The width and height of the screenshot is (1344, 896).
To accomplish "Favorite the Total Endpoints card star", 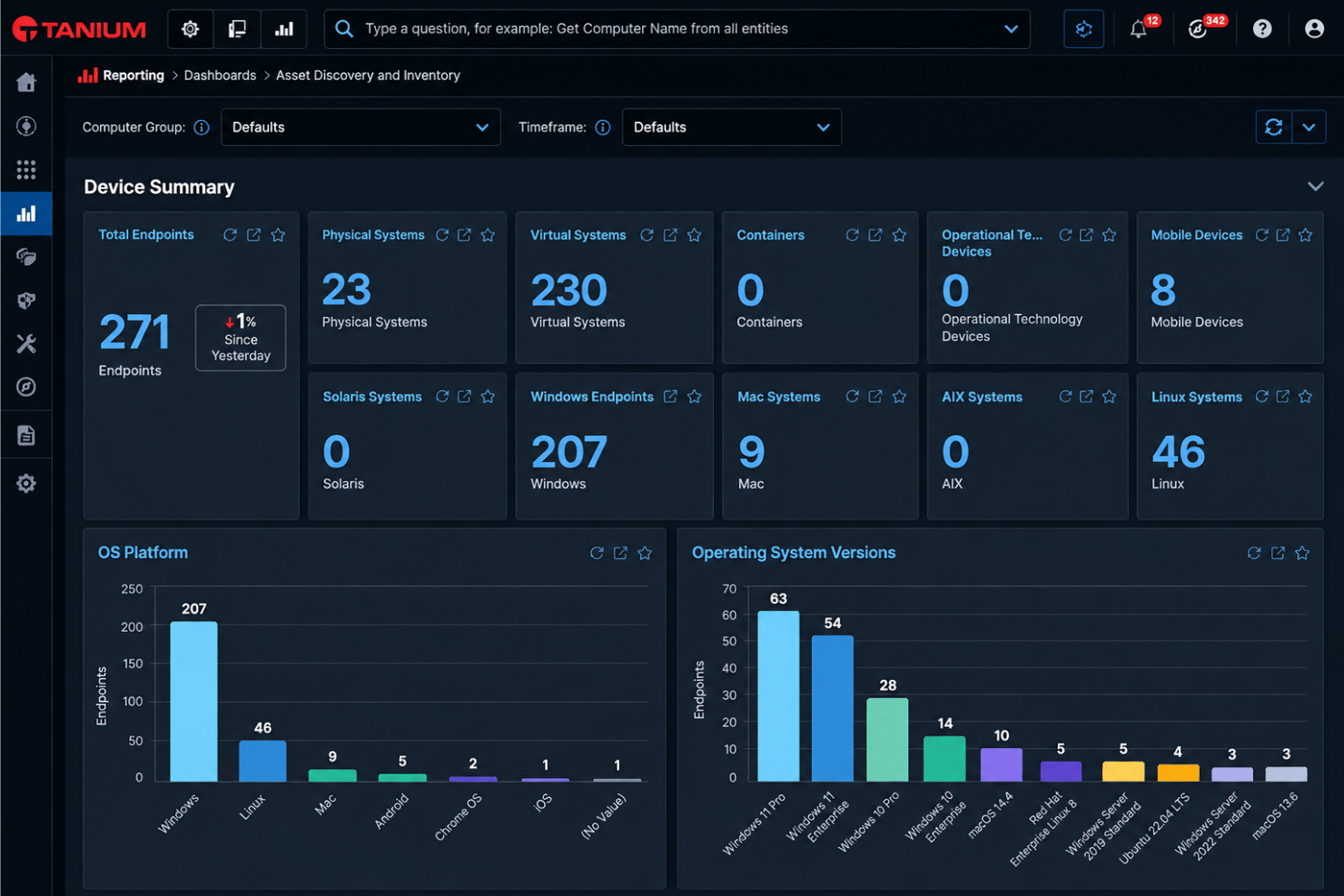I will [x=278, y=235].
